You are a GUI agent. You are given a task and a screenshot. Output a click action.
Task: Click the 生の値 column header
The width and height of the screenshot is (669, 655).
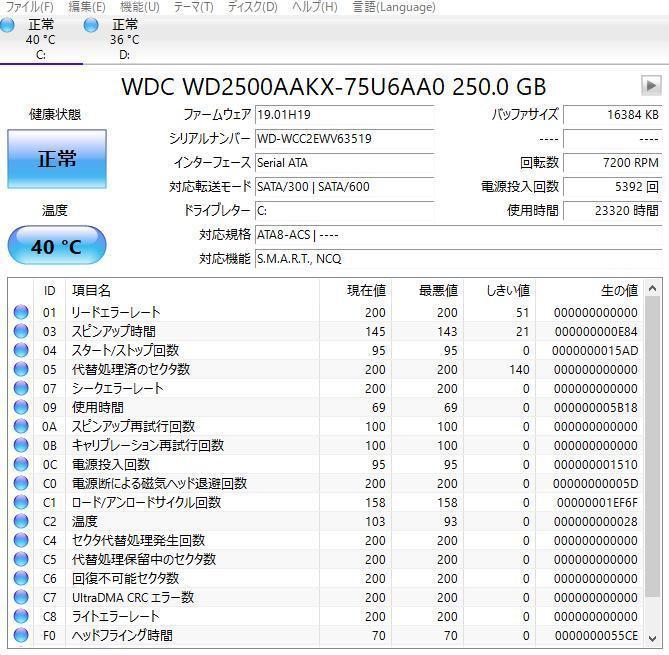coord(590,291)
